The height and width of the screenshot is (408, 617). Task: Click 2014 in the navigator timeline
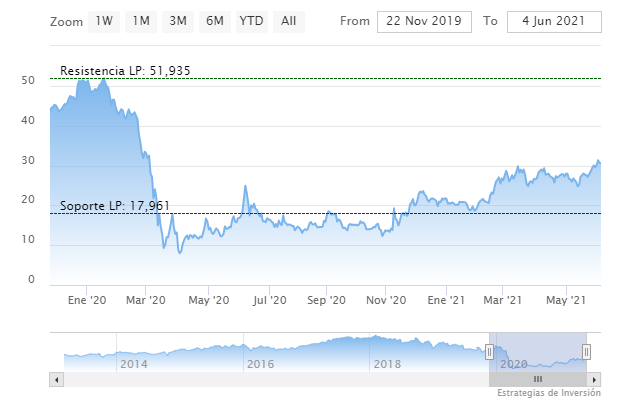point(134,365)
